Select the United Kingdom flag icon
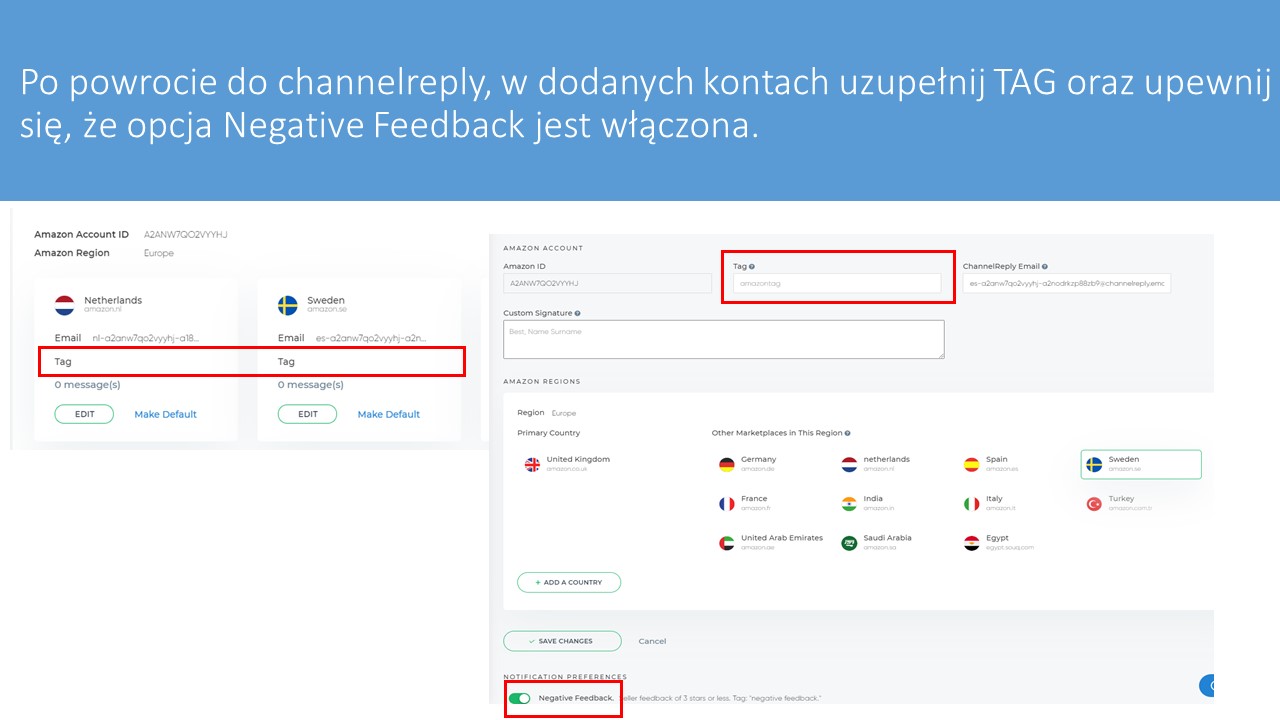This screenshot has width=1280, height=720. tap(533, 464)
